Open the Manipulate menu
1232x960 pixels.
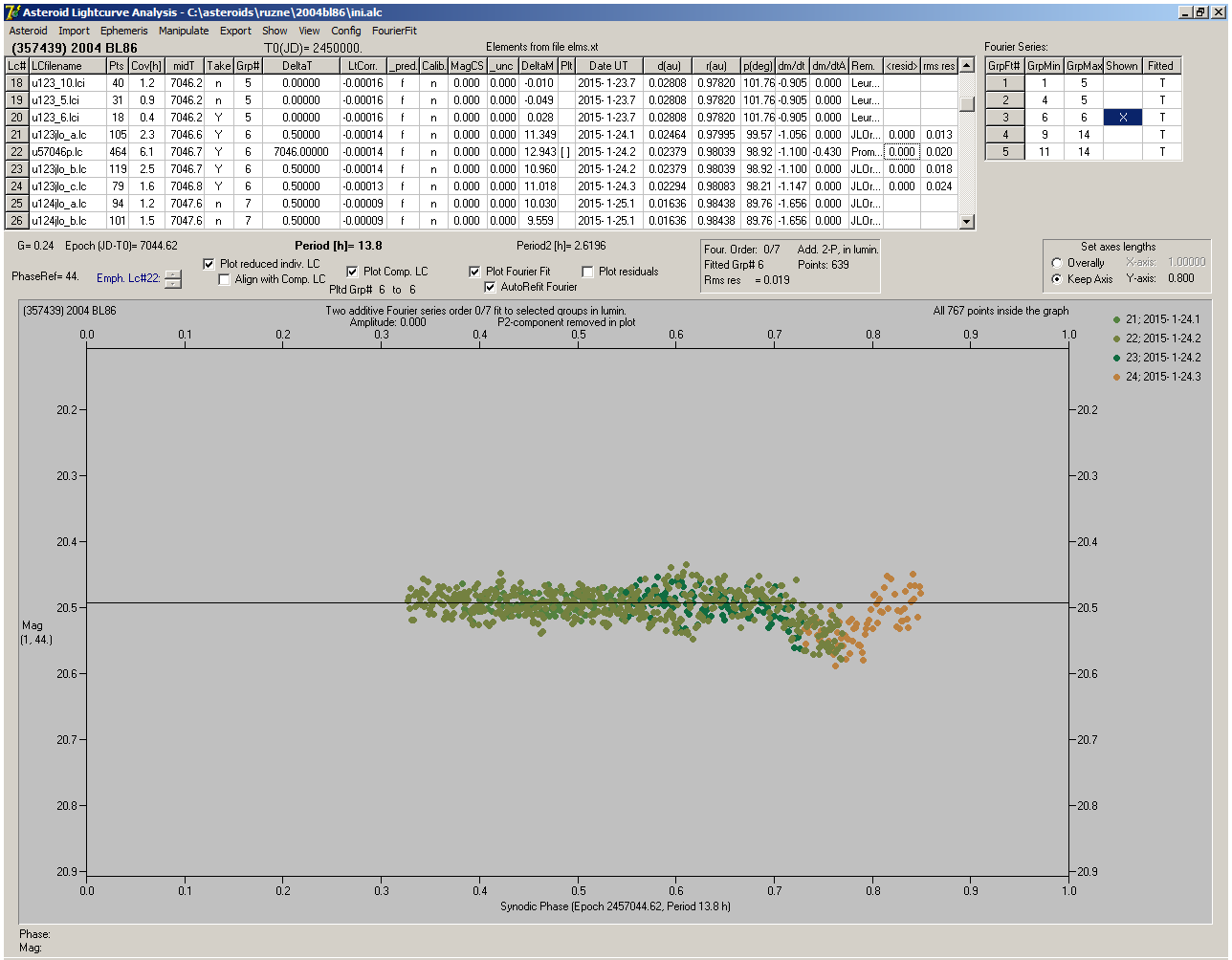[184, 31]
